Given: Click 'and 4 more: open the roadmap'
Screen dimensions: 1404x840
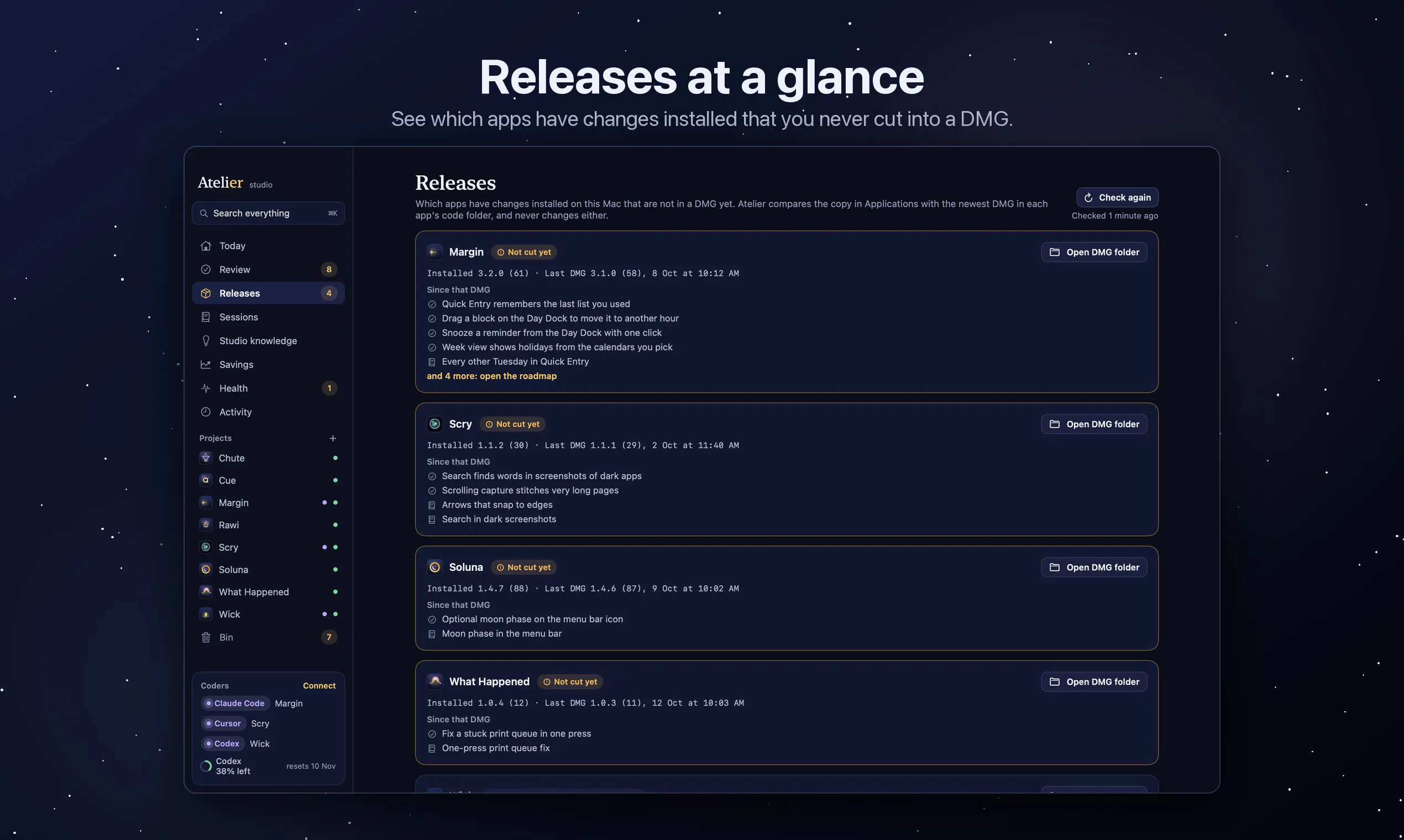Looking at the screenshot, I should [x=491, y=376].
